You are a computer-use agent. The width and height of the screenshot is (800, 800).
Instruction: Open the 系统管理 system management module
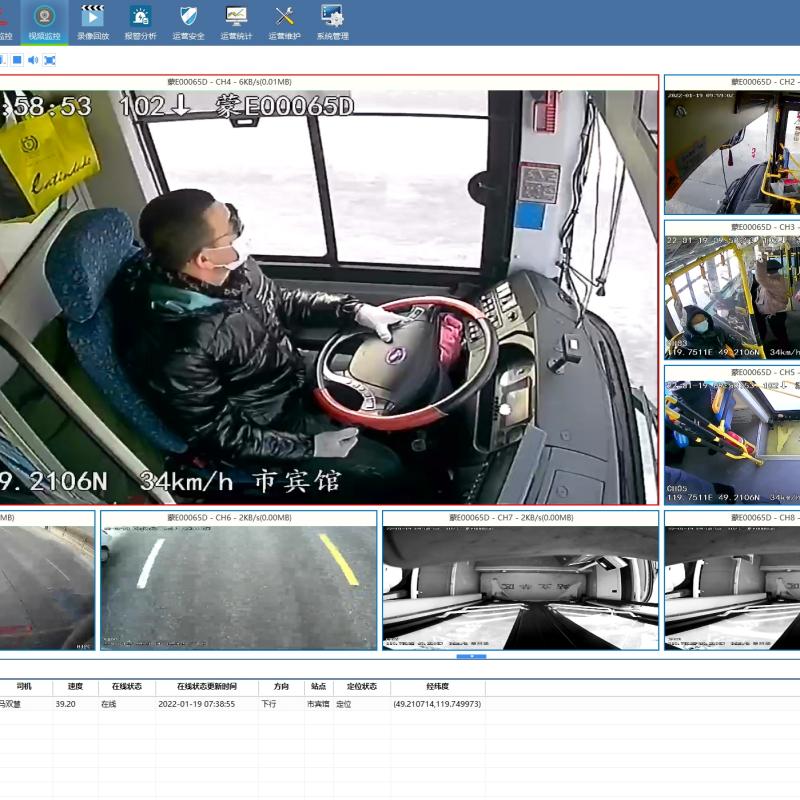coord(332,22)
